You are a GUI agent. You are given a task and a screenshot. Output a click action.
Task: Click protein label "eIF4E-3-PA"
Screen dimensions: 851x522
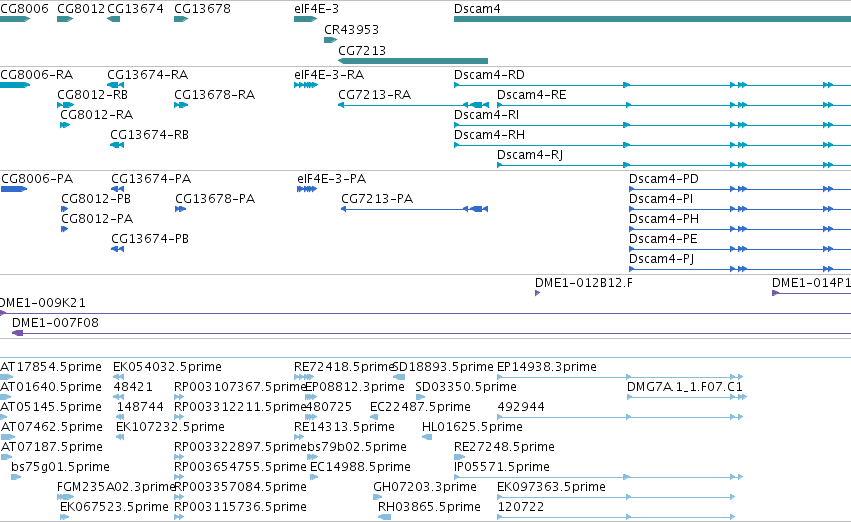332,179
